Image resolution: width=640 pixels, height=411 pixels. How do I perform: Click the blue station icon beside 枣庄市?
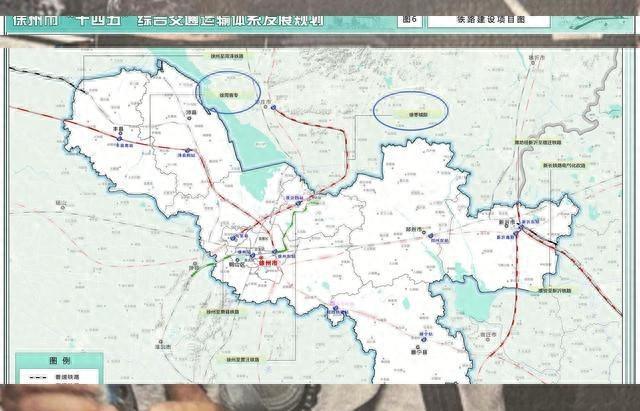273,107
